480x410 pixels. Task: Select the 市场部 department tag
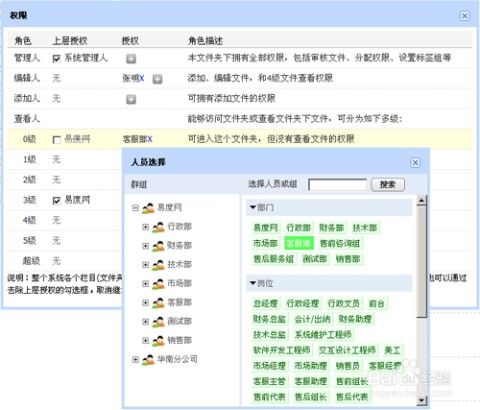point(265,243)
